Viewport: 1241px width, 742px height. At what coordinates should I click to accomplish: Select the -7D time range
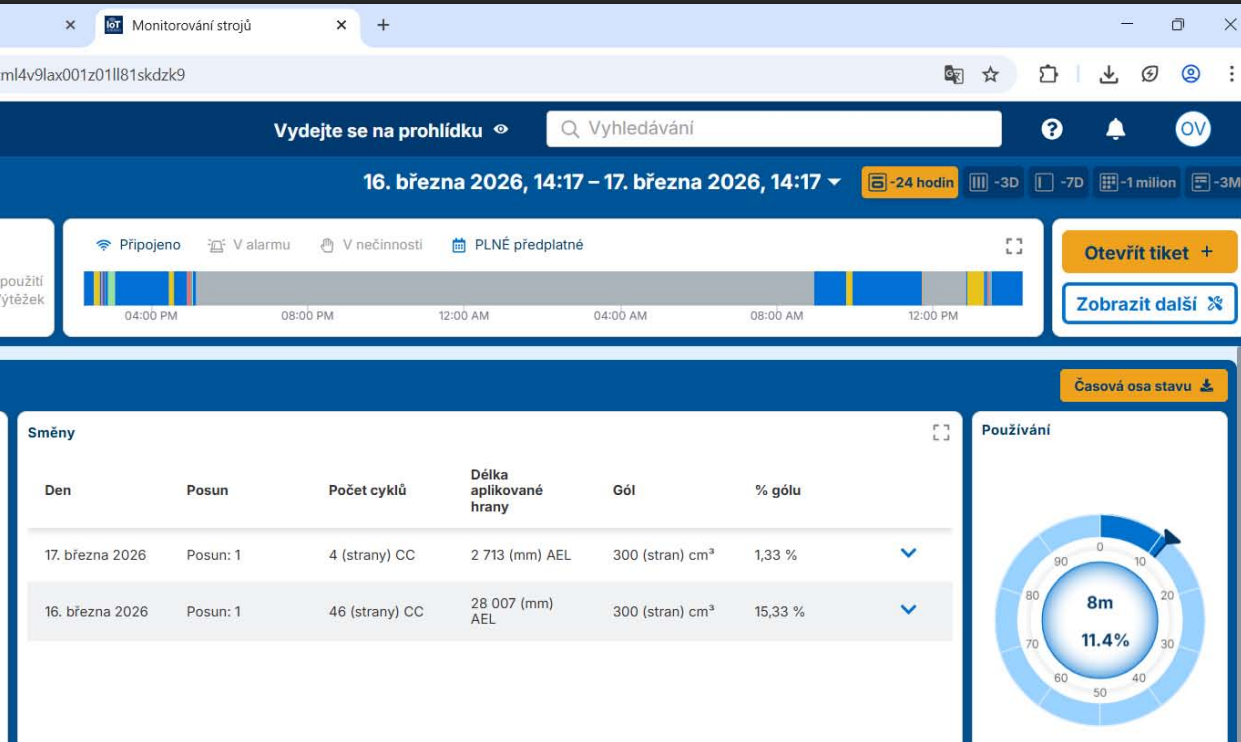(x=1059, y=182)
